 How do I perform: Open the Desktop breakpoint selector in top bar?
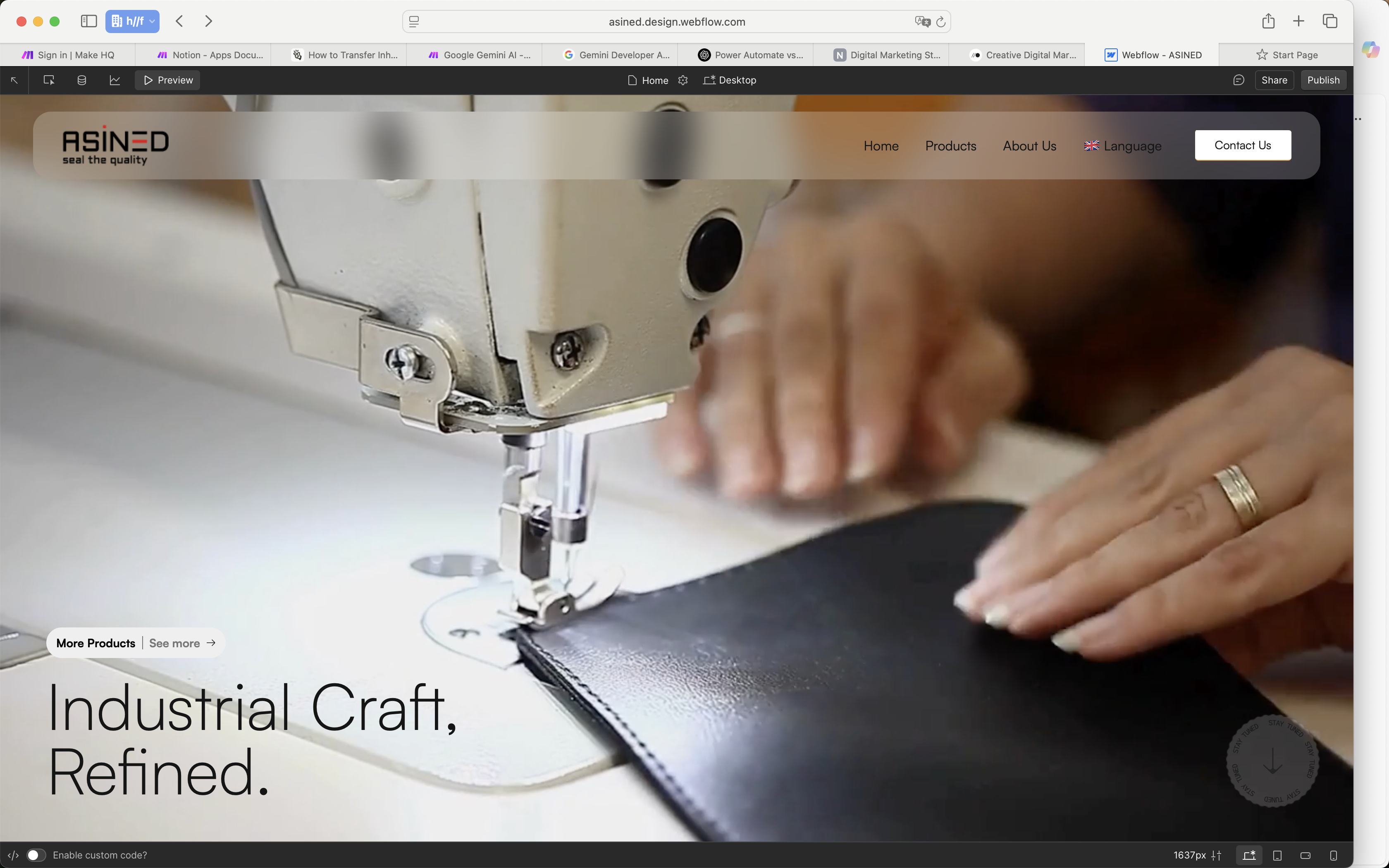tap(730, 80)
